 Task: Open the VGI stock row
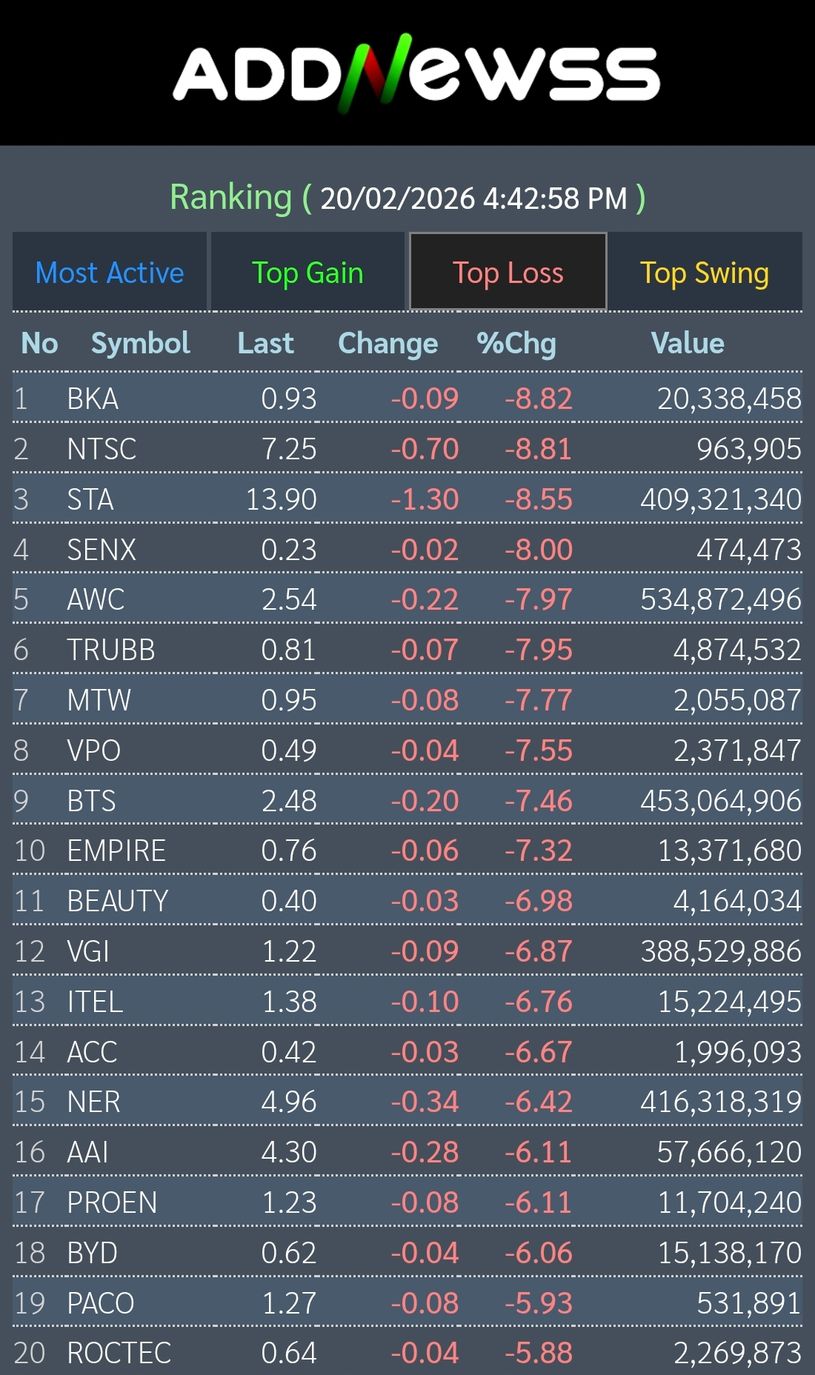click(x=88, y=951)
